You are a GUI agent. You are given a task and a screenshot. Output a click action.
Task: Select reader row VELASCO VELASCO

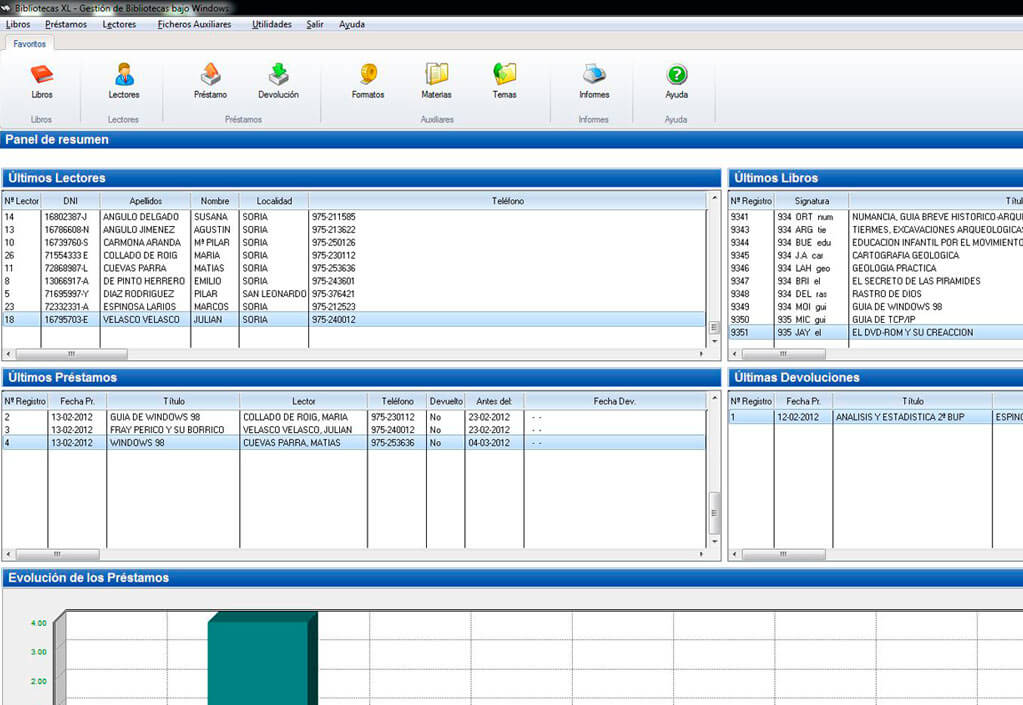pos(141,320)
